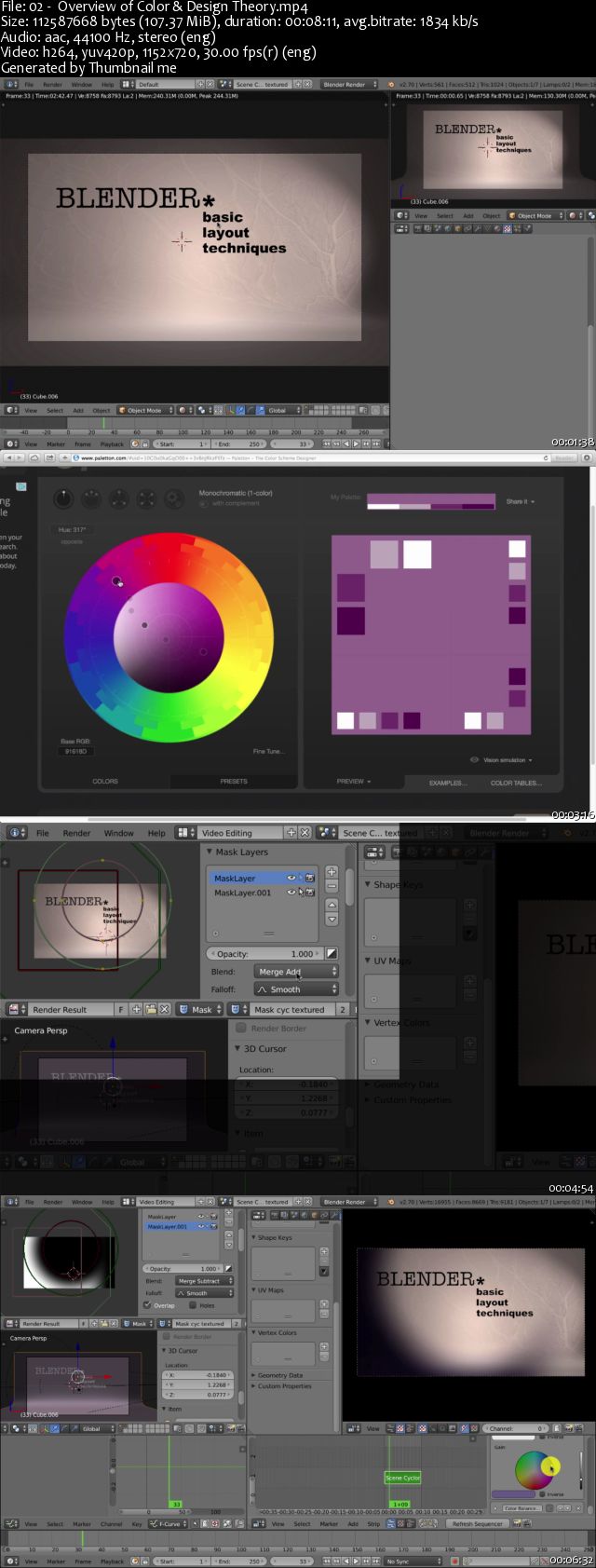Click restrict-select arrow icon on MaskLayer.001 row, 00:04:54 frame
Image resolution: width=596 pixels, height=1568 pixels.
point(301,893)
